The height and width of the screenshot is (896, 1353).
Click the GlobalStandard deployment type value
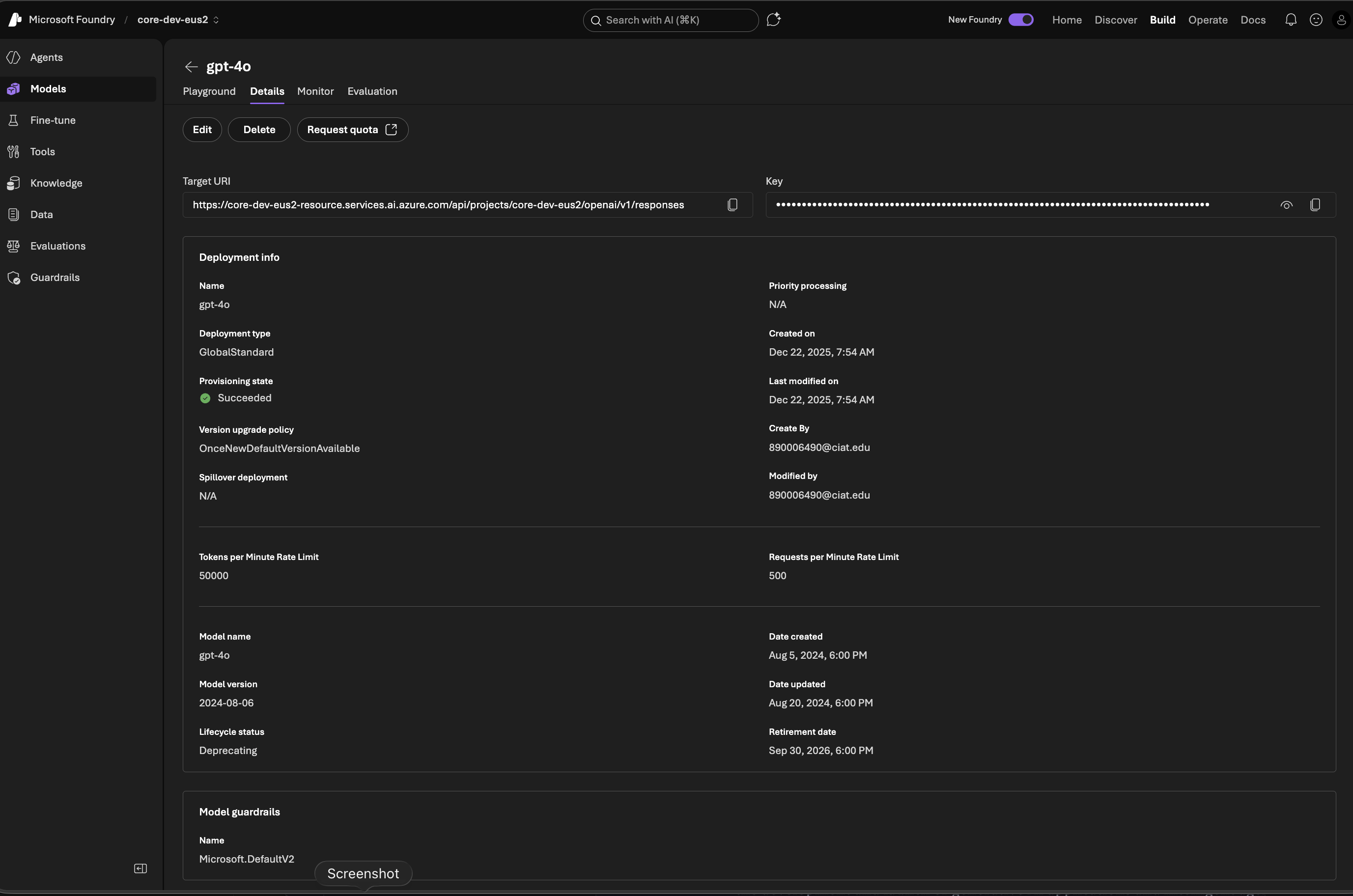point(236,353)
